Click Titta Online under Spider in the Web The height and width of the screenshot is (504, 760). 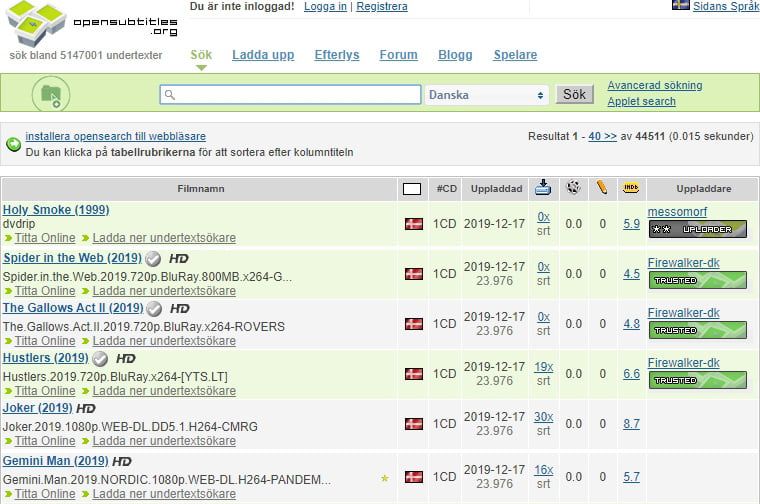[45, 291]
